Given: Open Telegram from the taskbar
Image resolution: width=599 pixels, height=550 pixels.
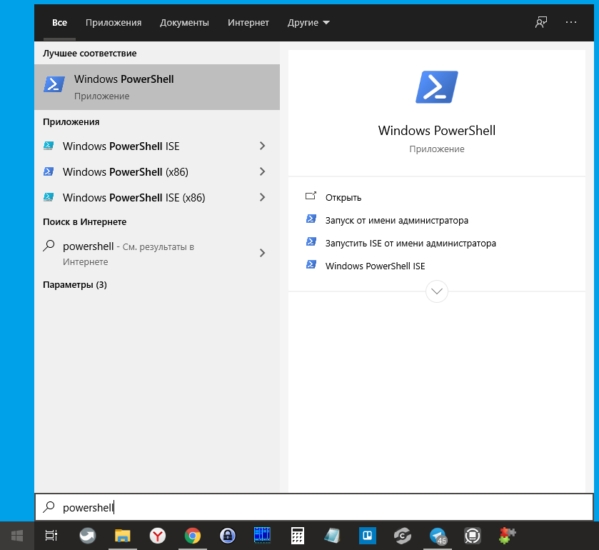Looking at the screenshot, I should (438, 535).
